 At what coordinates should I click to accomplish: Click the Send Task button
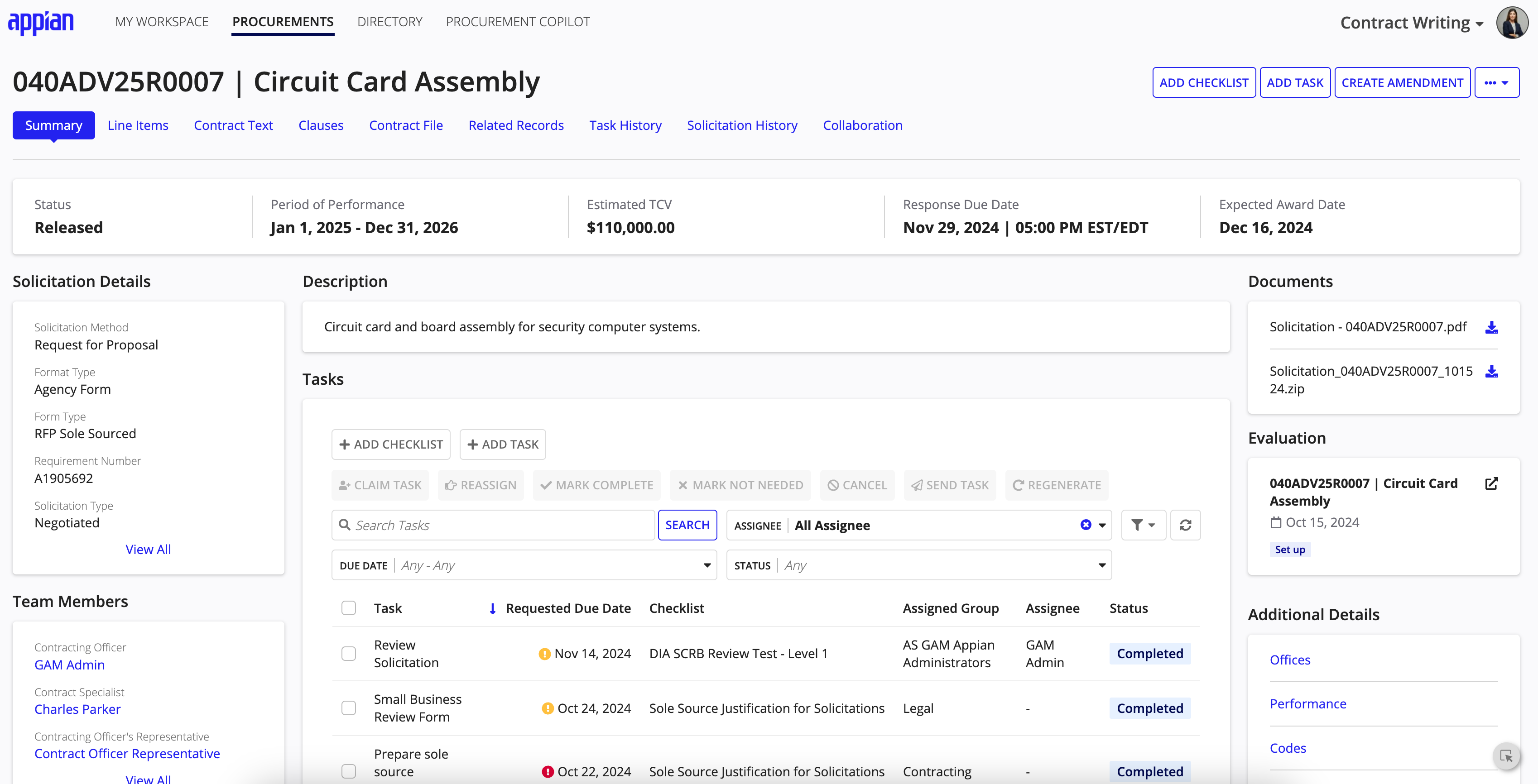[950, 485]
